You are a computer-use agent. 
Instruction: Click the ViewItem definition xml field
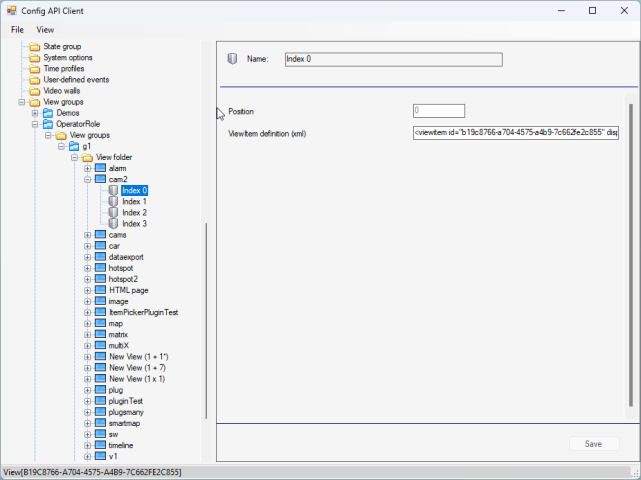click(515, 132)
